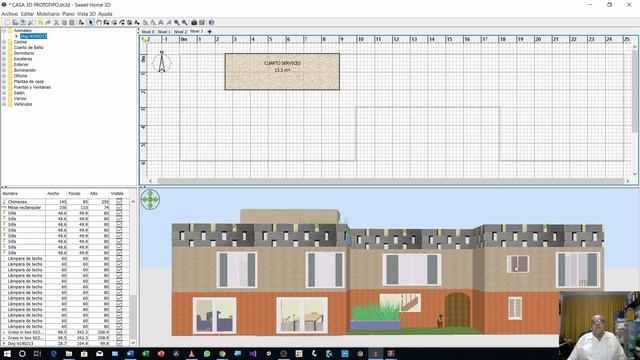
Task: Switch to the Nivel 2 tab
Action: pos(180,31)
